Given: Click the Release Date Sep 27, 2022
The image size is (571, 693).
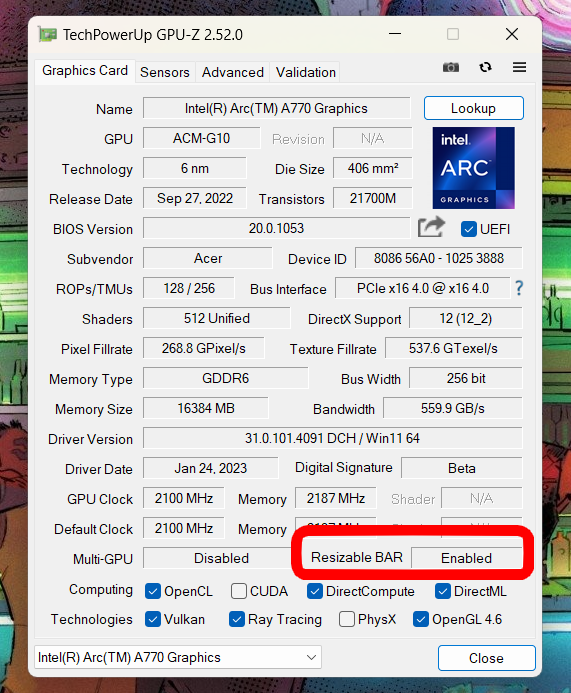Looking at the screenshot, I should [x=194, y=198].
